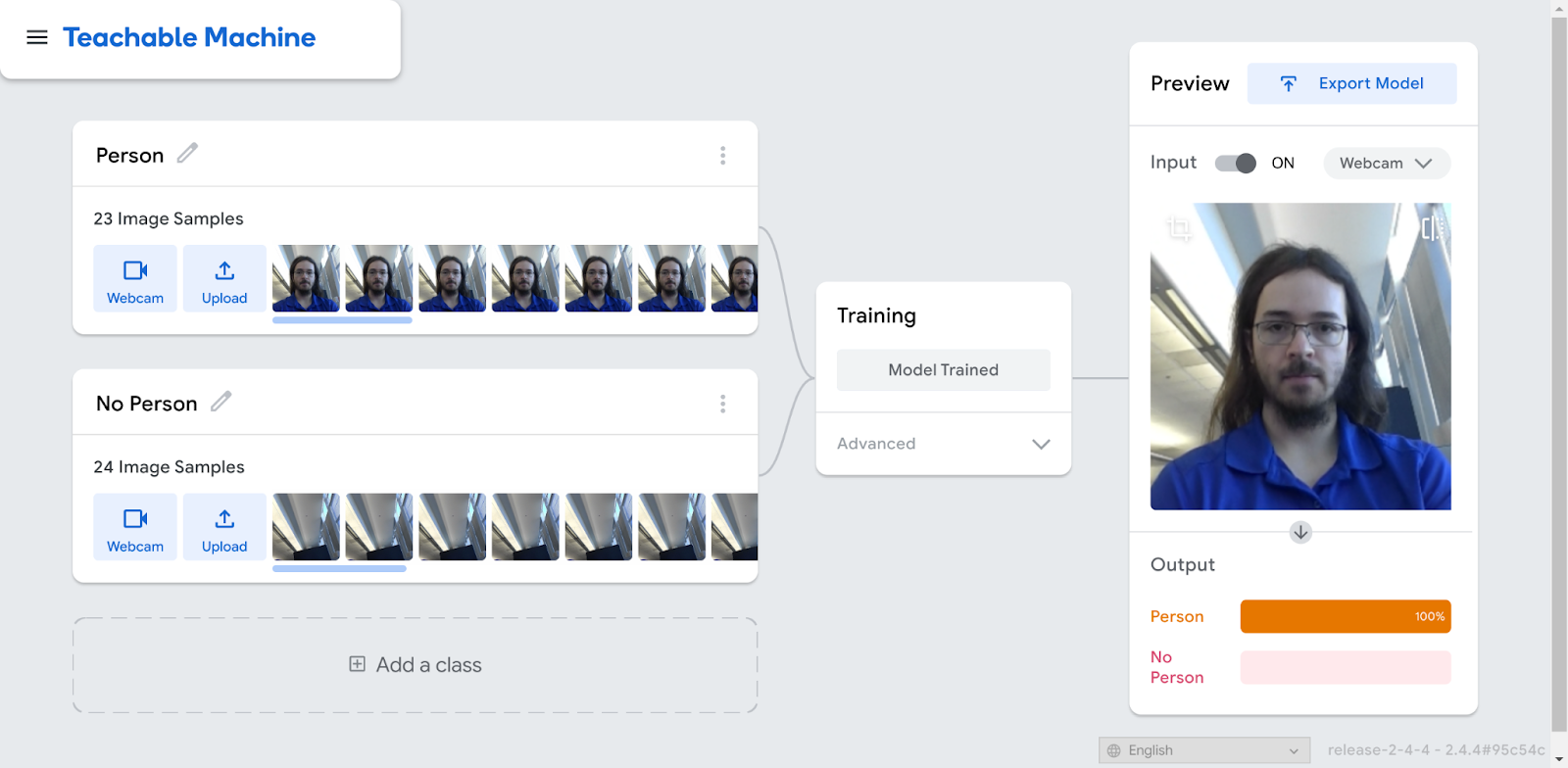Open the hamburger main menu

pos(37,37)
